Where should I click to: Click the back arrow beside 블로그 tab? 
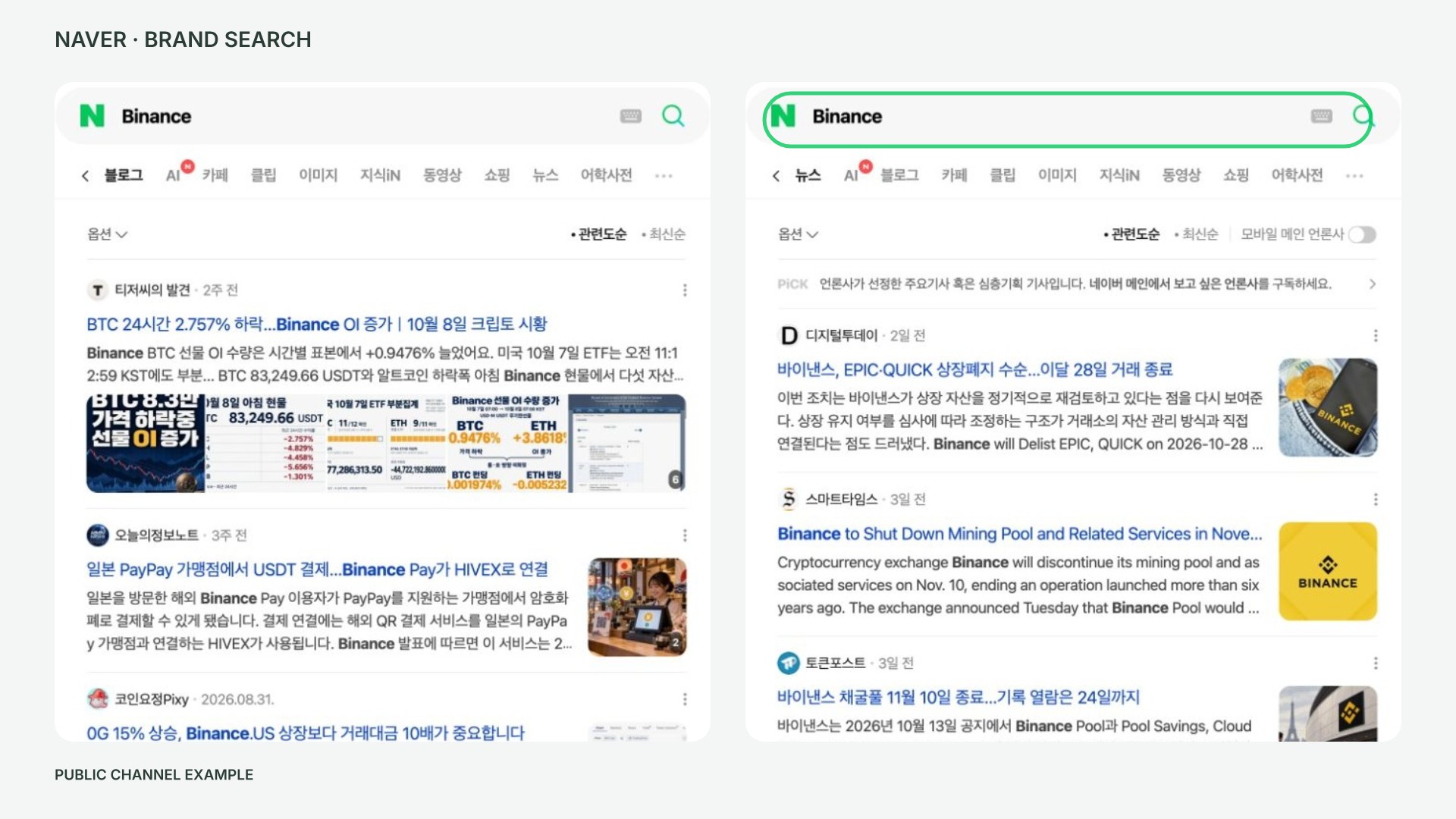coord(85,176)
